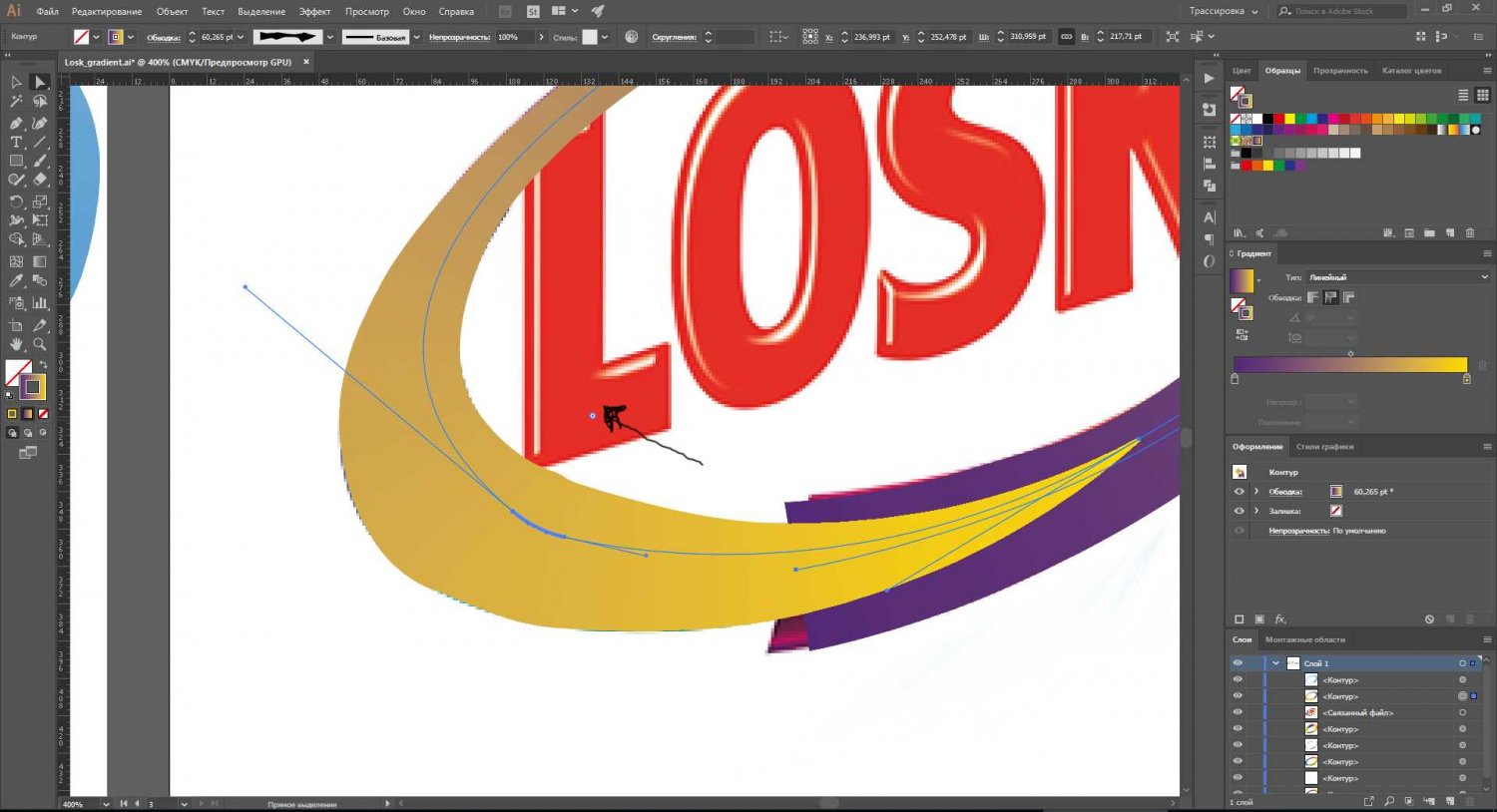Click the swap fill and stroke arrows
Image resolution: width=1497 pixels, height=812 pixels.
coord(43,365)
